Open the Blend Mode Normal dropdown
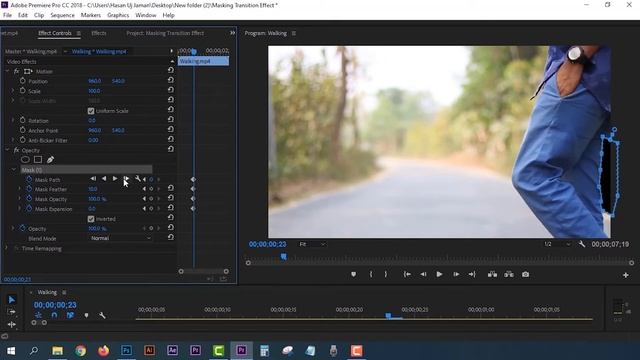Screen dimensions: 640x360 [x=120, y=238]
